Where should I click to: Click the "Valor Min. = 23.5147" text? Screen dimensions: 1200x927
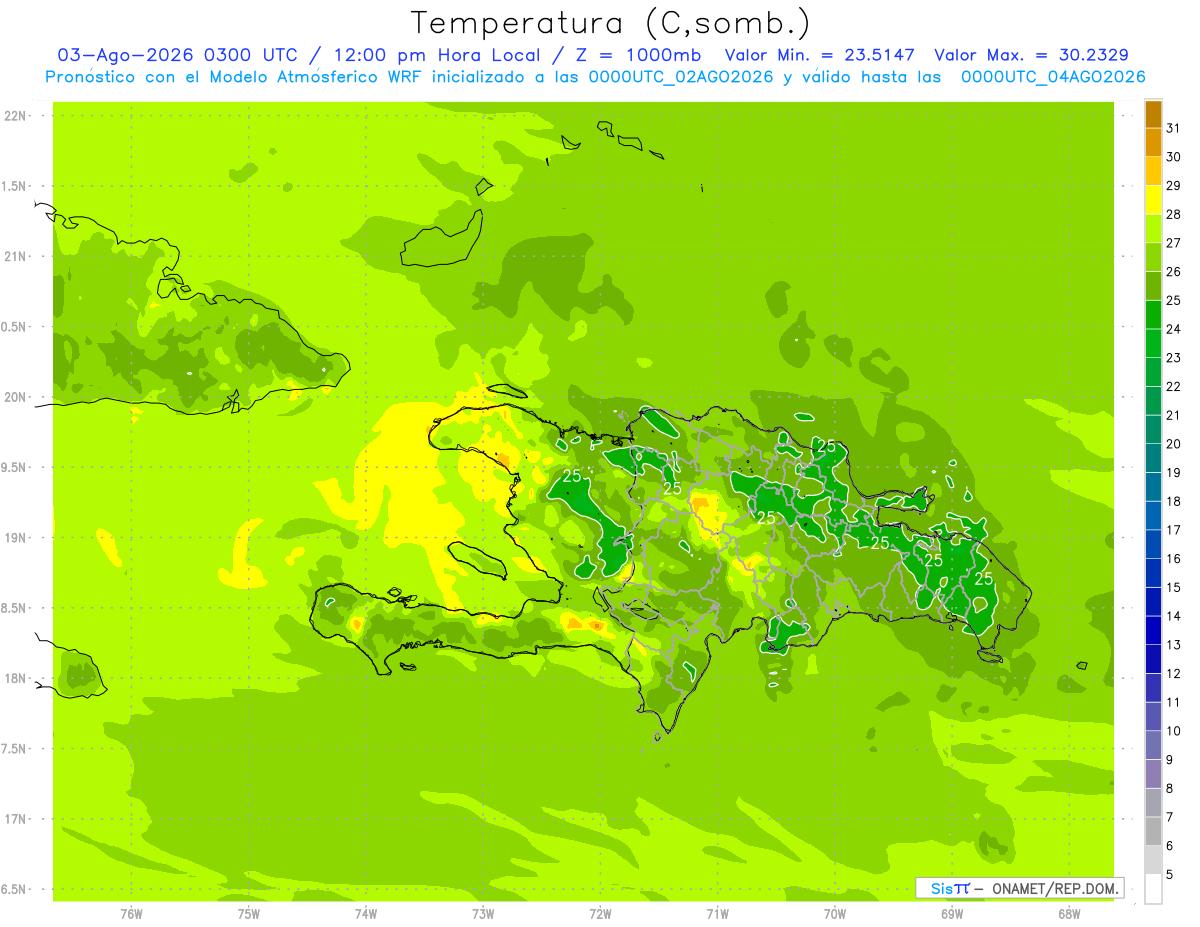[819, 55]
